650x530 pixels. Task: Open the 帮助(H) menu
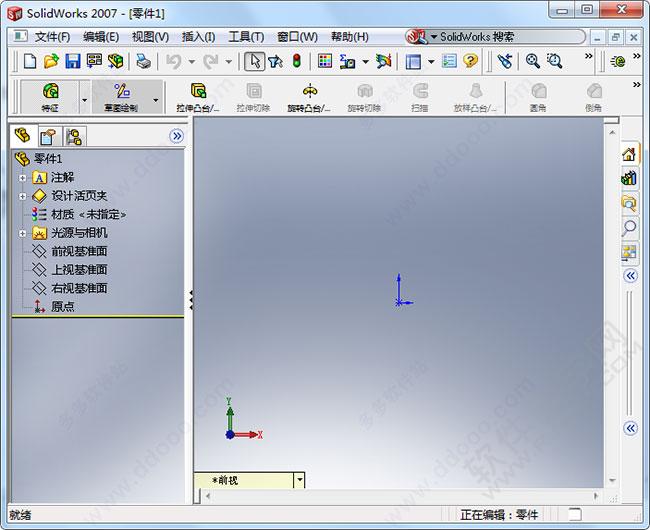[349, 37]
